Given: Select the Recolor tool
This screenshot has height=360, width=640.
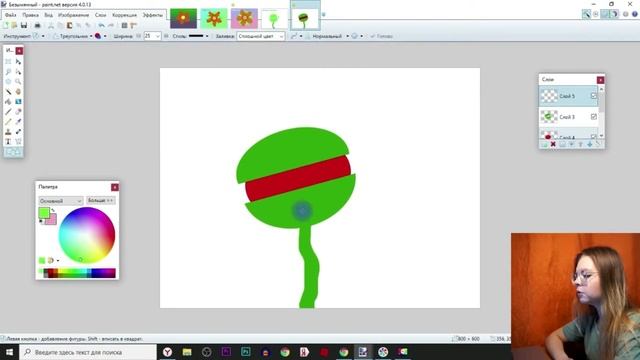Looking at the screenshot, I should click(x=18, y=132).
